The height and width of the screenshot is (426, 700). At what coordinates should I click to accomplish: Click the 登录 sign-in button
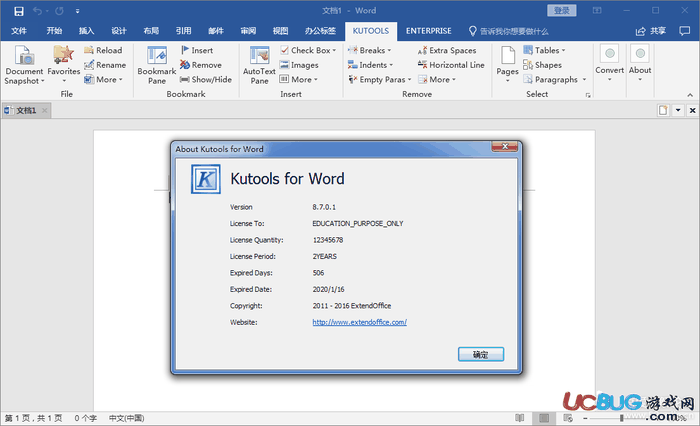click(x=561, y=10)
